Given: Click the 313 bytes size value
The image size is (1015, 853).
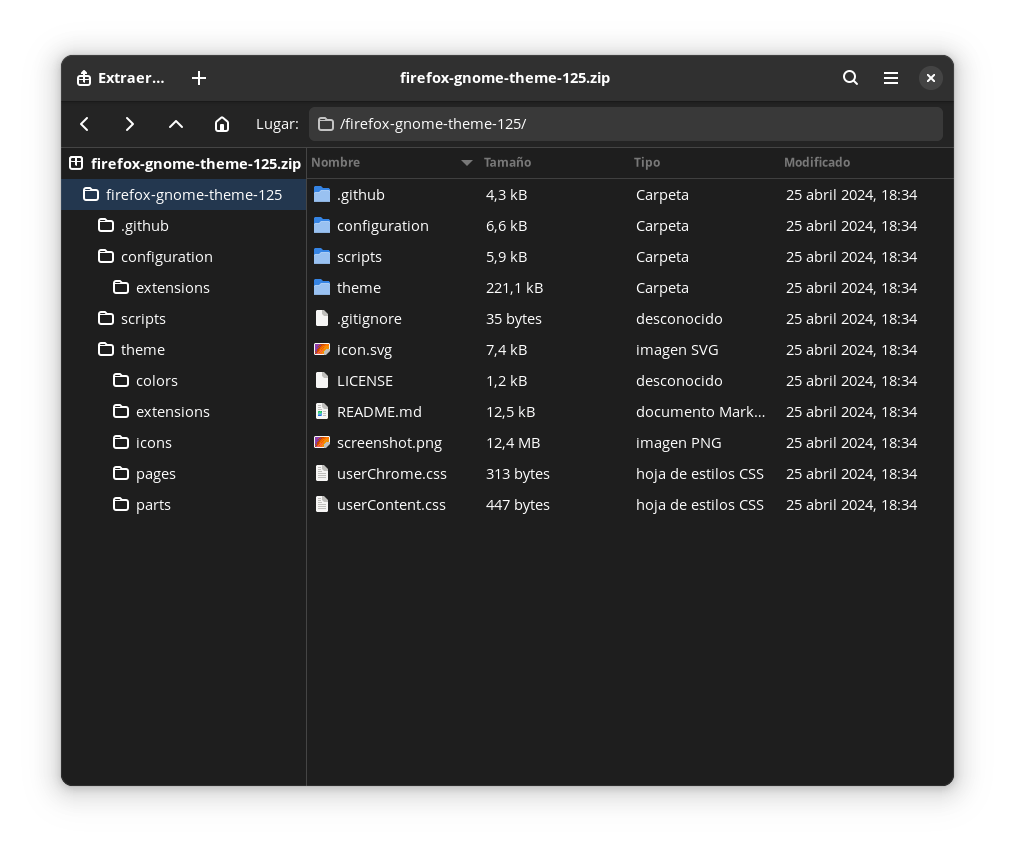Looking at the screenshot, I should (x=518, y=474).
